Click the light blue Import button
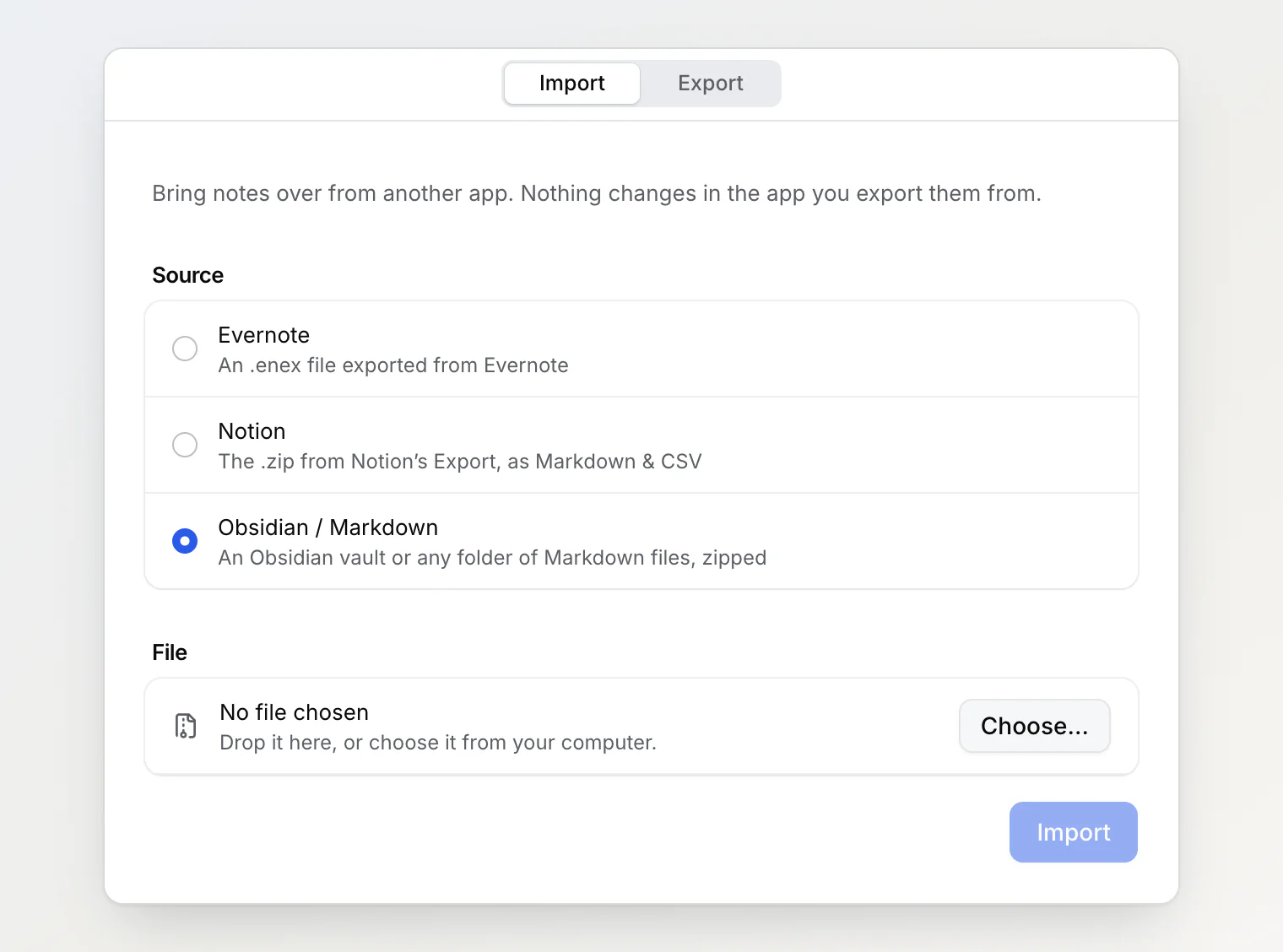 pos(1074,832)
